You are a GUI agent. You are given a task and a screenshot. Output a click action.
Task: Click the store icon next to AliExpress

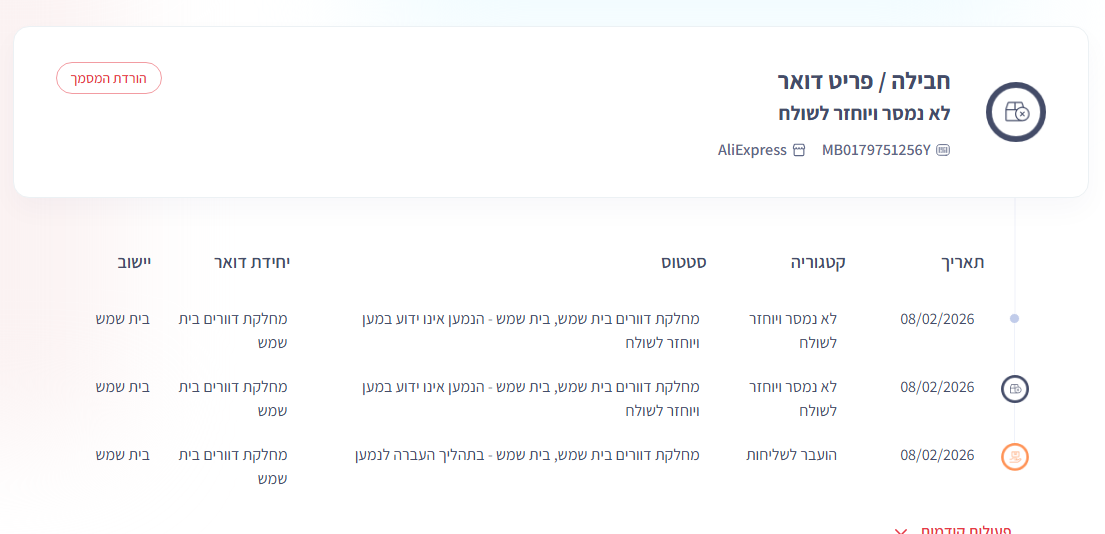798,151
